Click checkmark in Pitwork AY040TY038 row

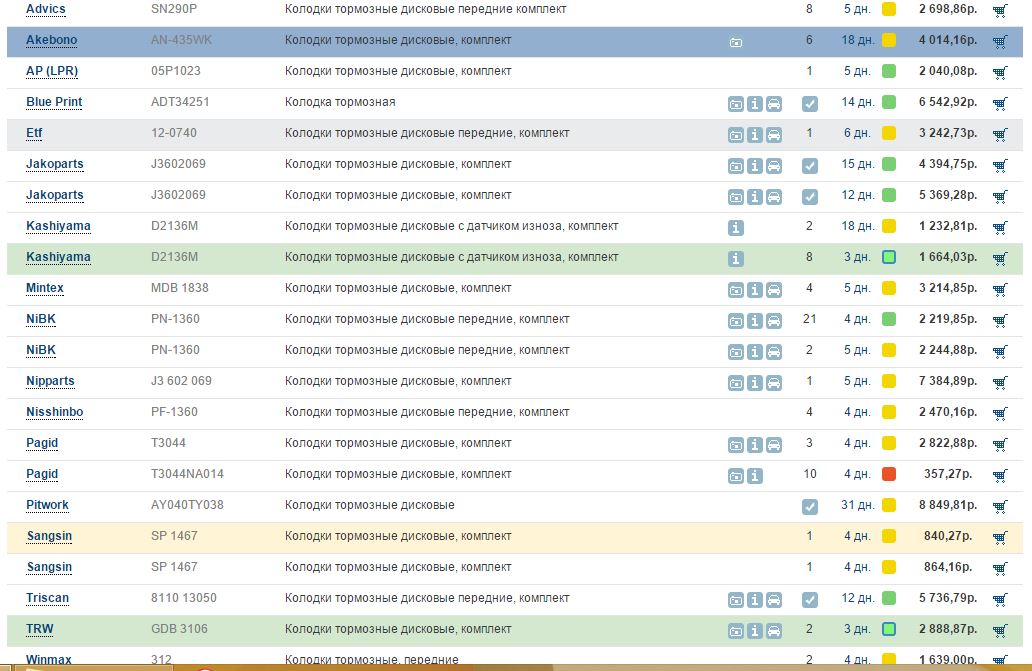[x=810, y=507]
